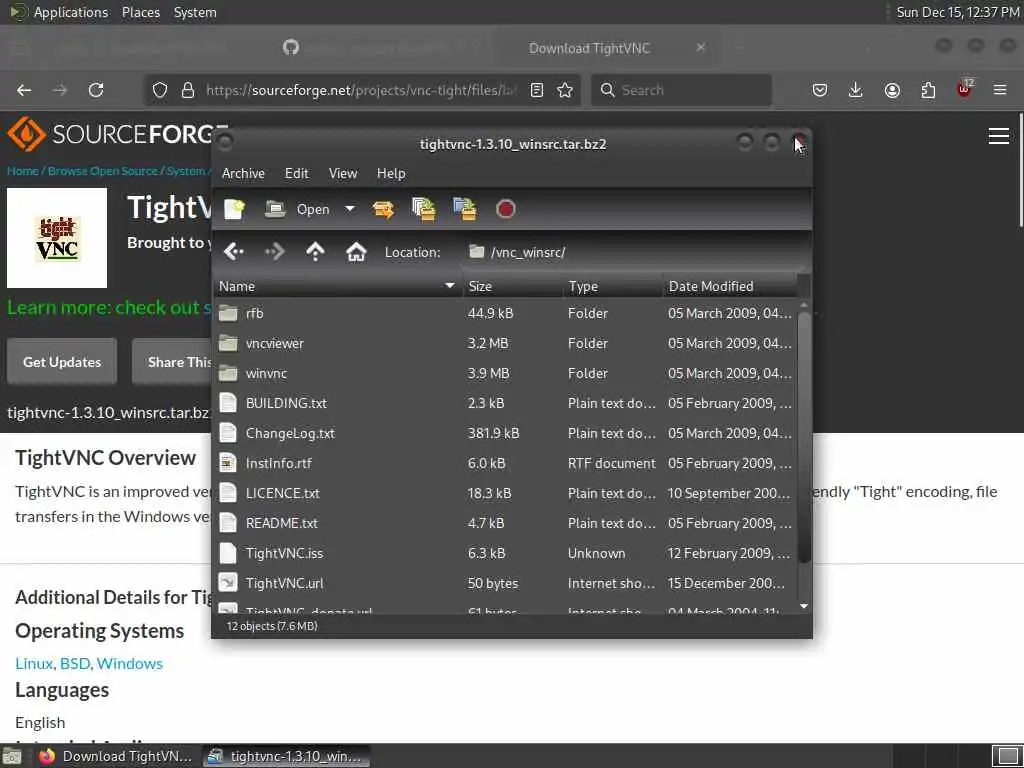Image resolution: width=1024 pixels, height=768 pixels.
Task: Select TightVNC.iss file
Action: tap(505, 554)
